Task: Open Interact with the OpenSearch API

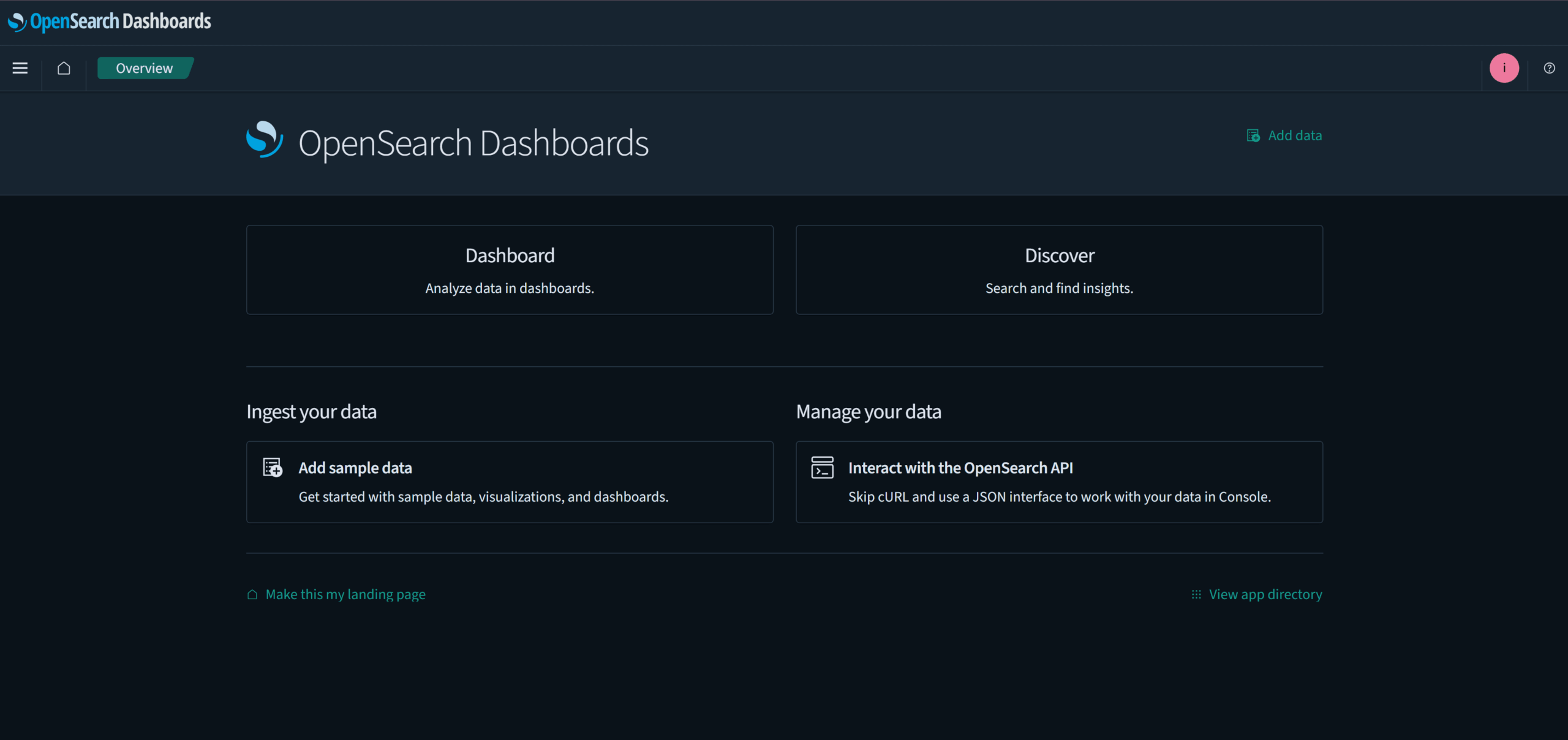Action: click(1059, 482)
